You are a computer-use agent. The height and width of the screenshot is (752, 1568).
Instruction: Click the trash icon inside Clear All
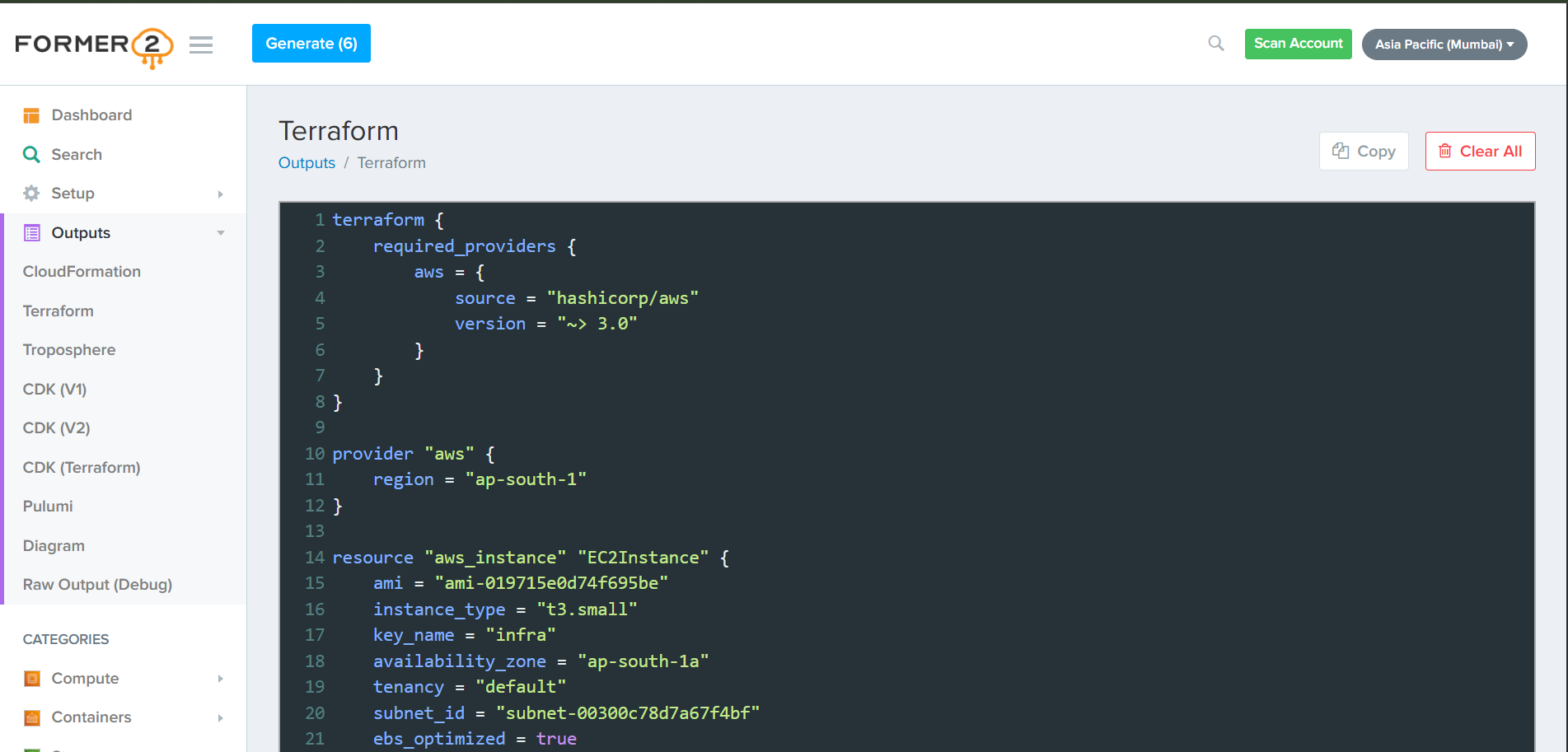(x=1445, y=151)
